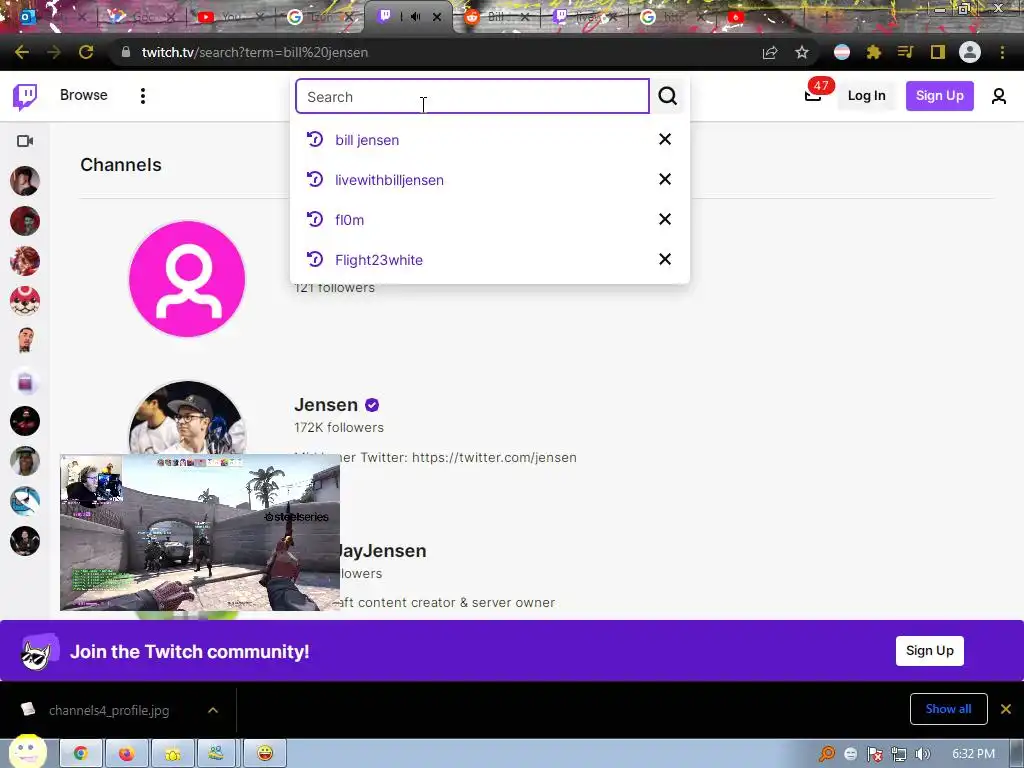Close the active Twitch tab
Screen dimensions: 1024x768
437,17
